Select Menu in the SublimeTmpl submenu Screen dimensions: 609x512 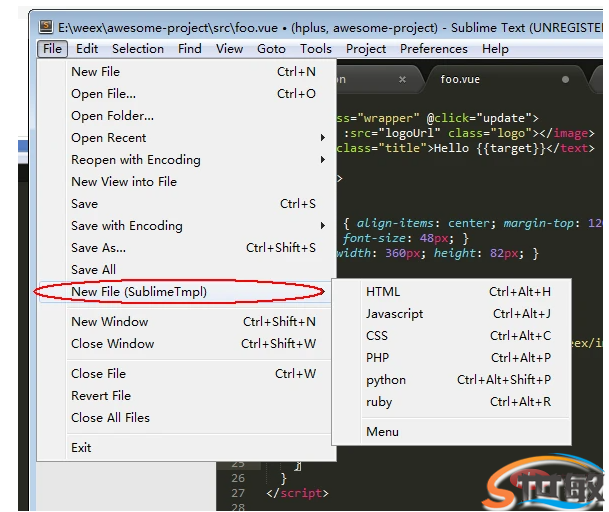tap(452, 432)
